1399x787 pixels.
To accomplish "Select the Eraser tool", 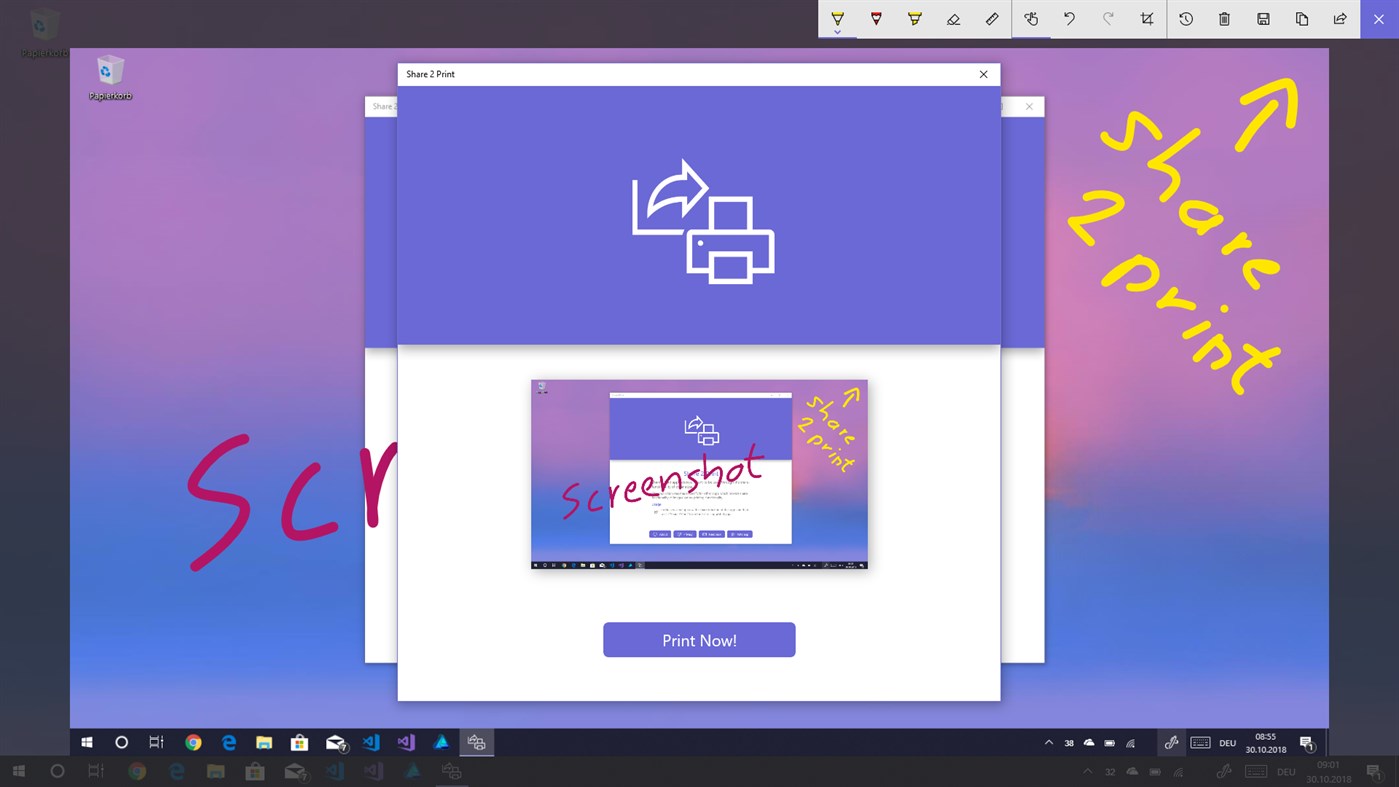I will (953, 18).
